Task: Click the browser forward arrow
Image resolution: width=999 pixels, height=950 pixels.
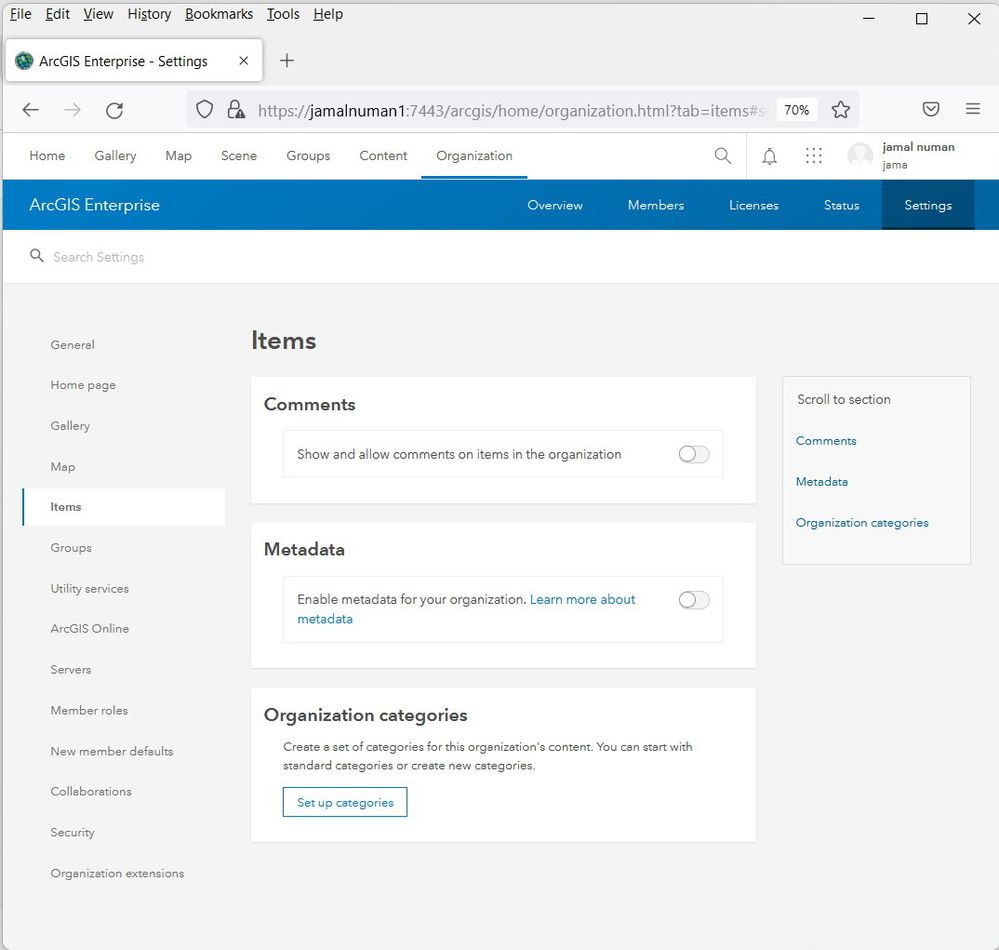Action: 73,110
